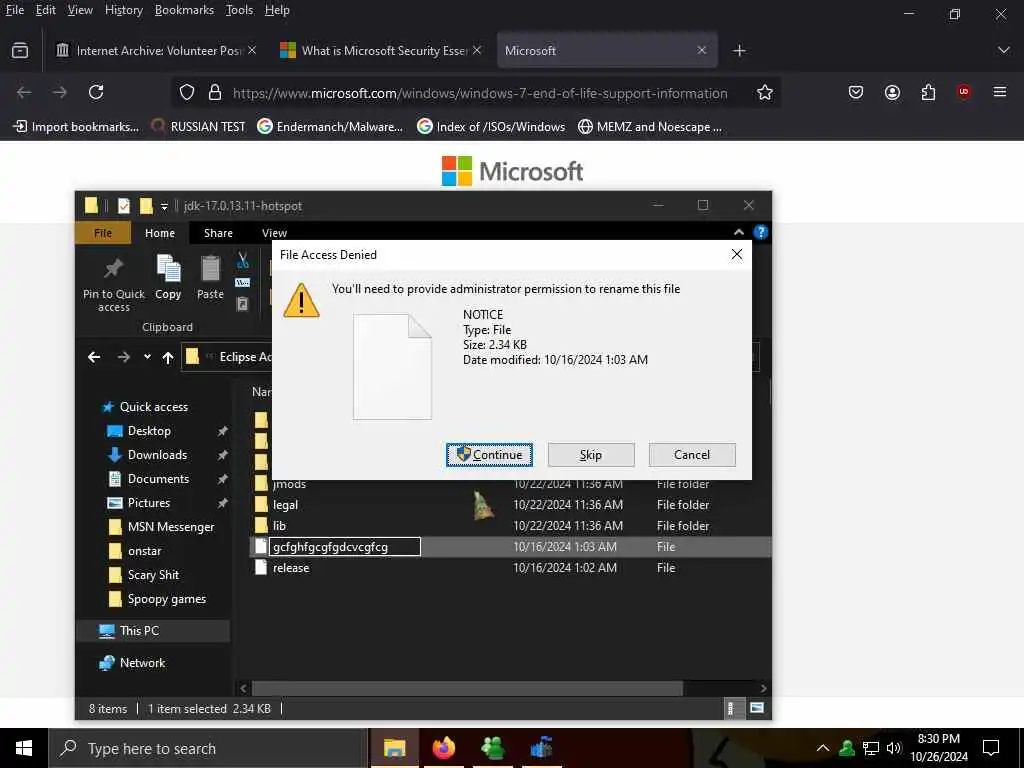The image size is (1024, 768).
Task: Select the lib folder row
Action: tap(509, 526)
